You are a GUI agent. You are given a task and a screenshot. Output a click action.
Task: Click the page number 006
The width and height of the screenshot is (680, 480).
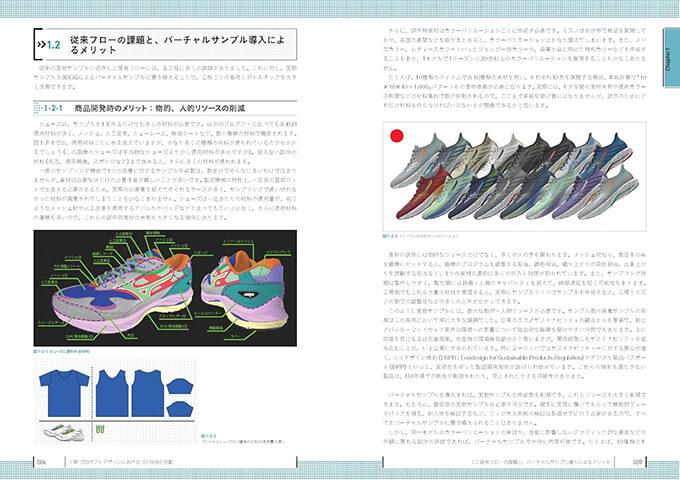(x=41, y=462)
